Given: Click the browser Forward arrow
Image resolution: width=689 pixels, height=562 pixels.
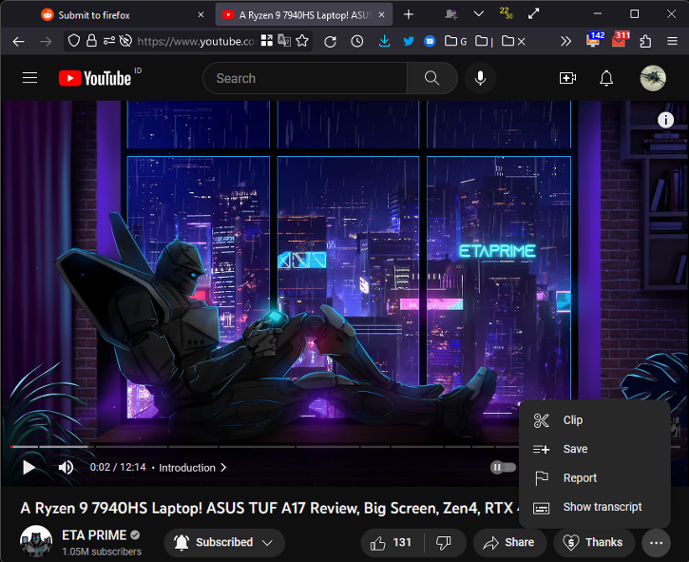Looking at the screenshot, I should tap(46, 42).
